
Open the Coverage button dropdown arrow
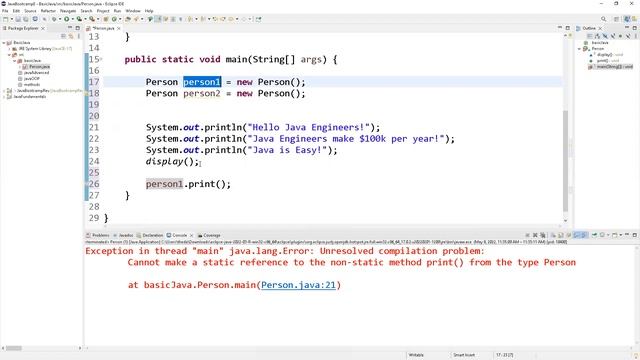85,19
